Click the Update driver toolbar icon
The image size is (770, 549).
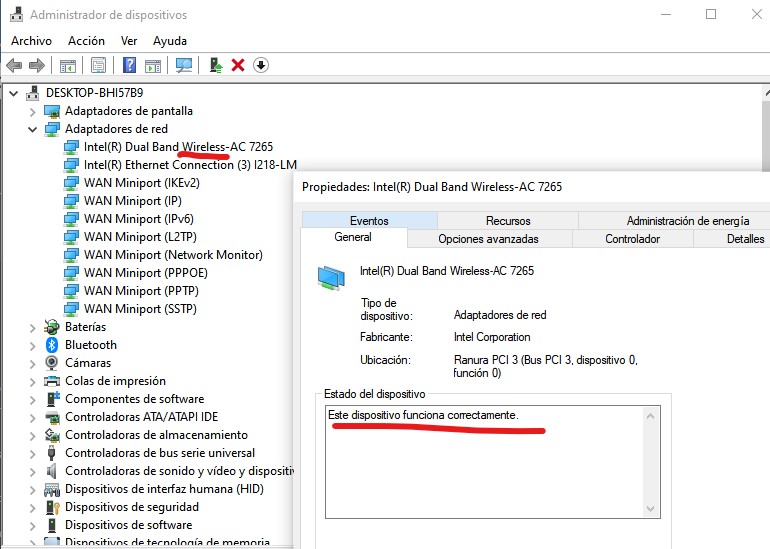[x=216, y=65]
